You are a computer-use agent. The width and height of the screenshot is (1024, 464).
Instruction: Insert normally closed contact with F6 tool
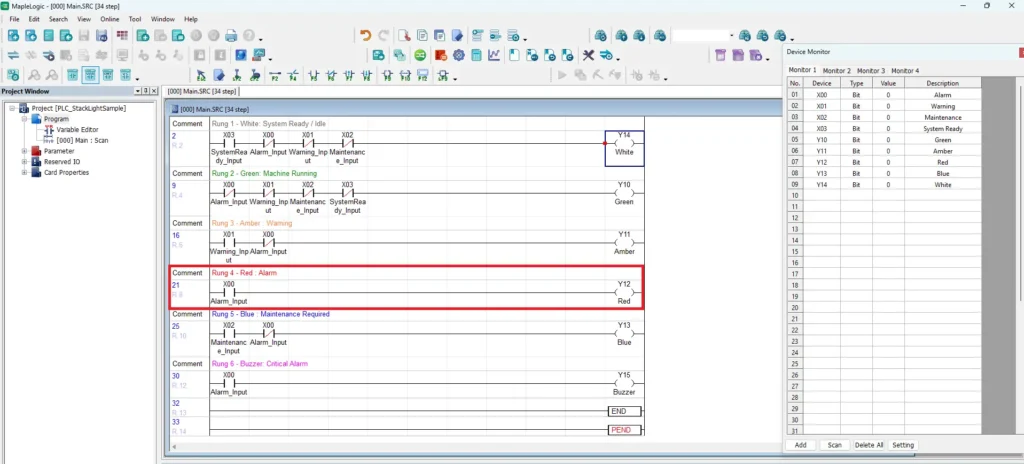coord(331,76)
